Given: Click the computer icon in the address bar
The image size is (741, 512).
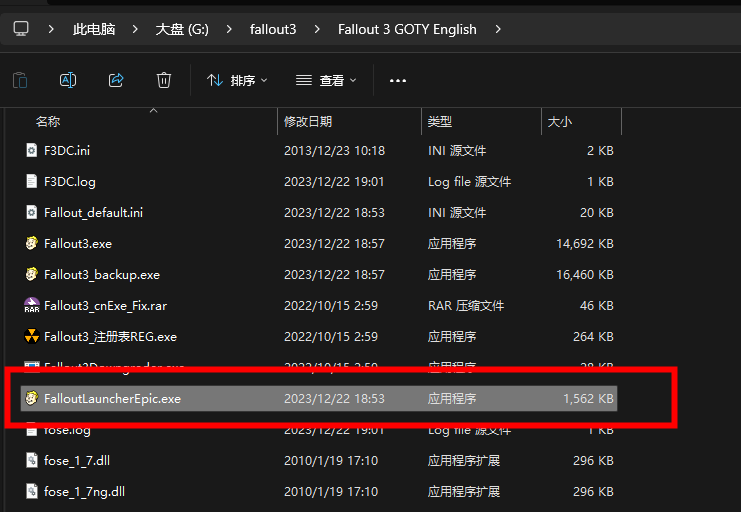Looking at the screenshot, I should 21,29.
